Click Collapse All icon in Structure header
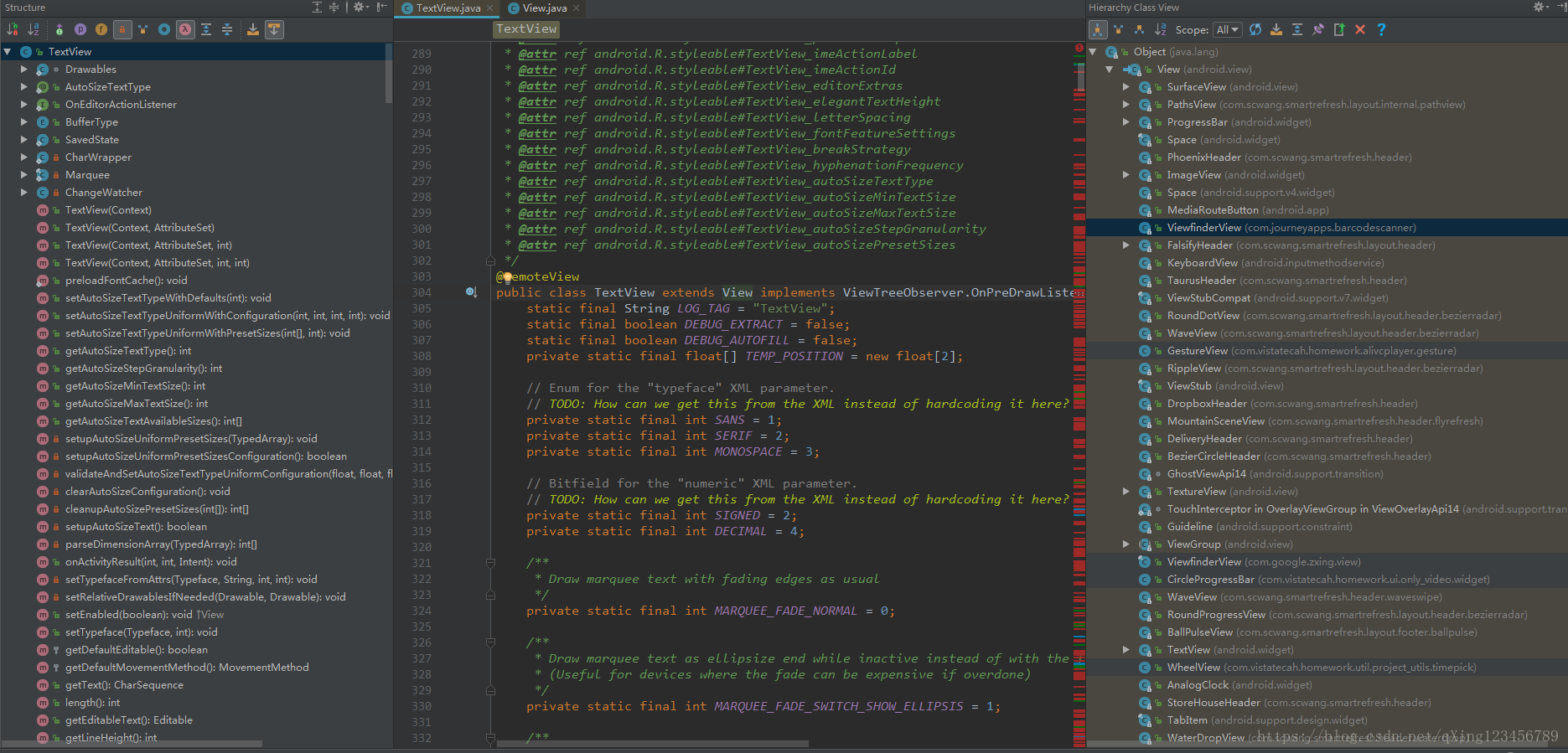 pyautogui.click(x=334, y=7)
